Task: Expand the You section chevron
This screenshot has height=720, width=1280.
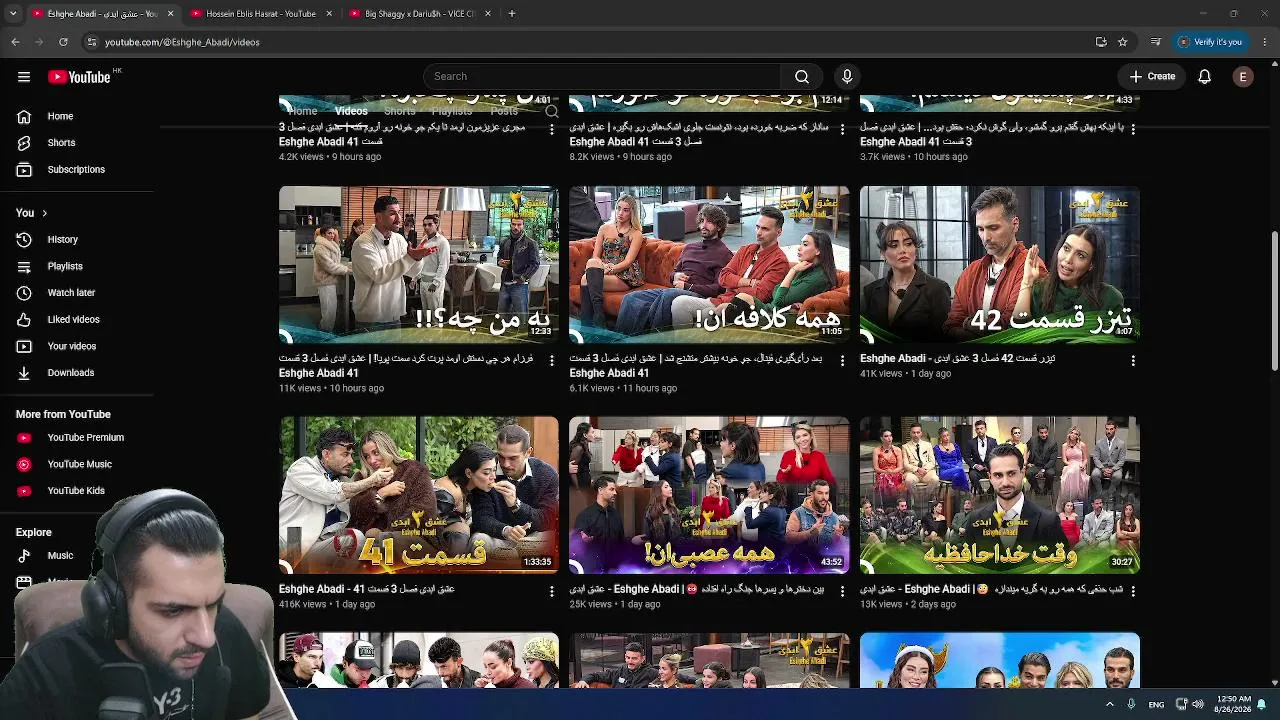Action: click(44, 213)
